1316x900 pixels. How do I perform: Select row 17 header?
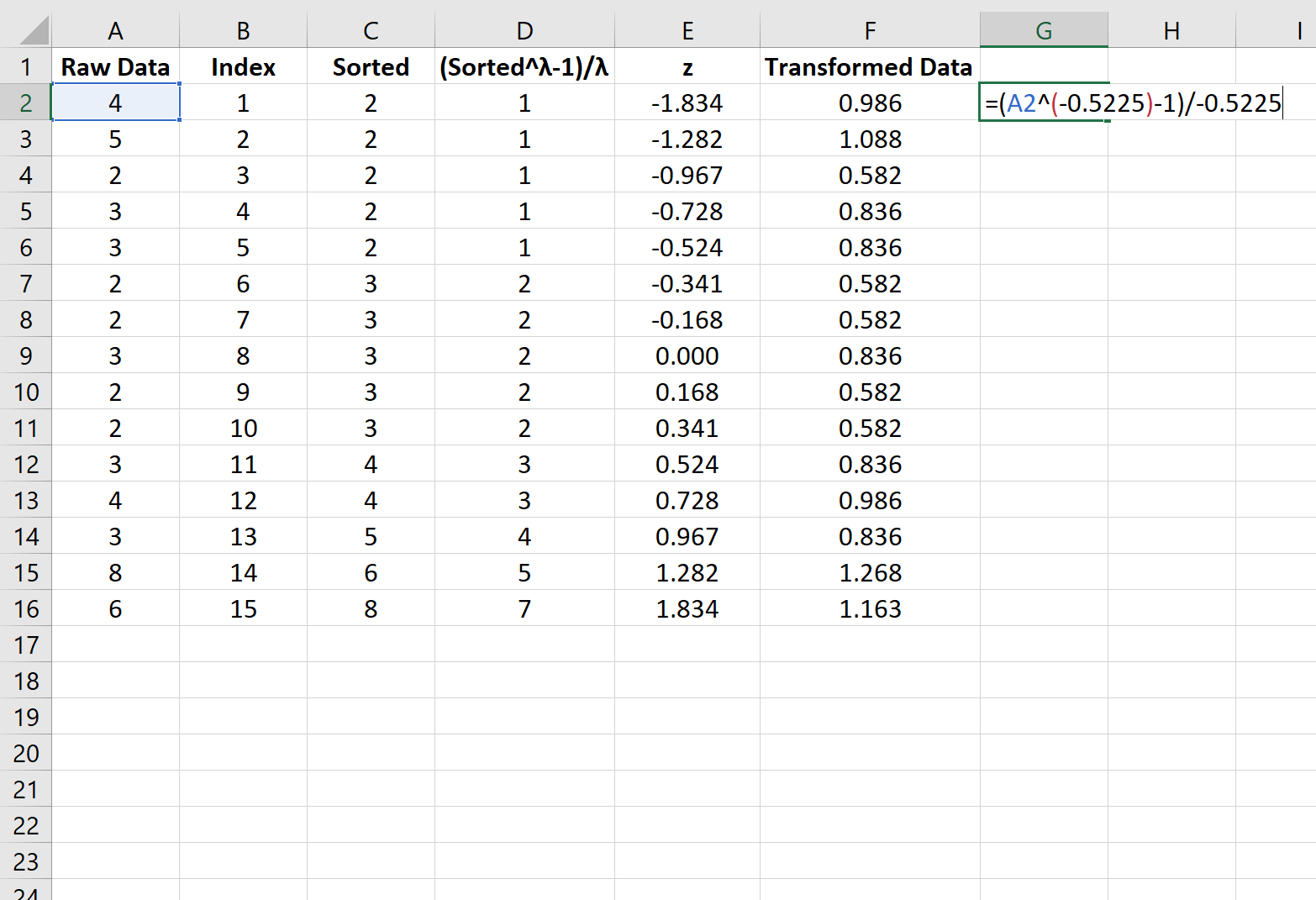point(26,645)
